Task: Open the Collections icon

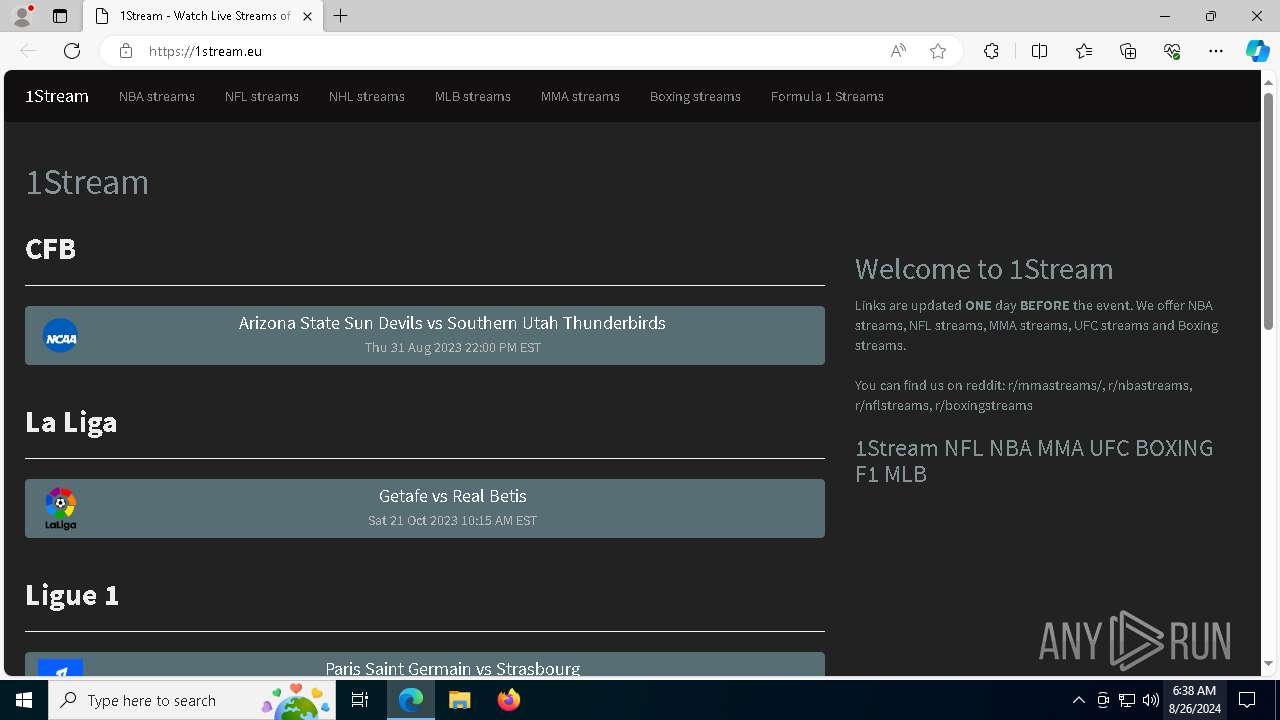Action: pos(1128,51)
